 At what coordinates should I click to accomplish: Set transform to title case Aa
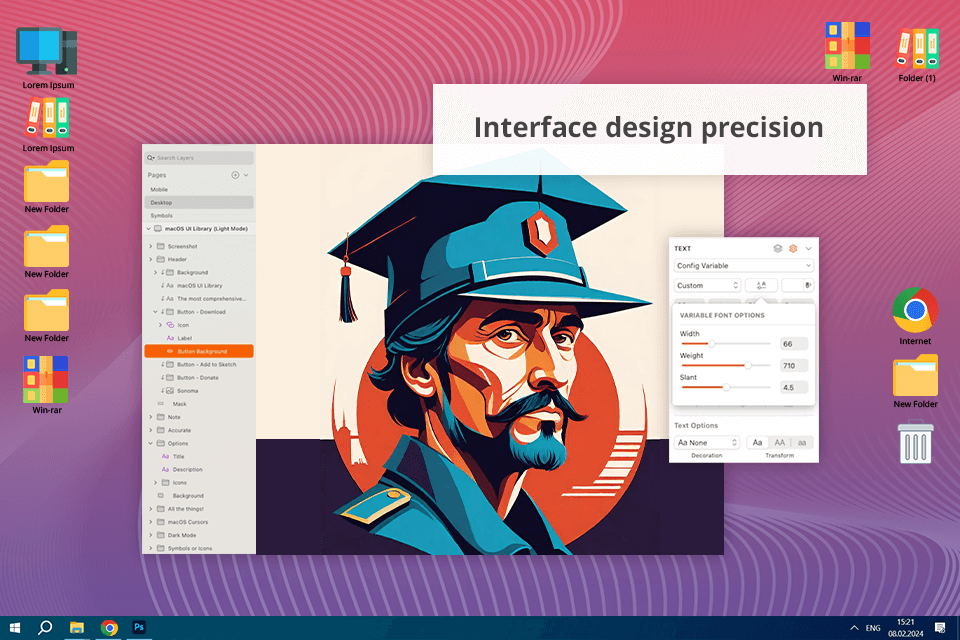pos(757,443)
